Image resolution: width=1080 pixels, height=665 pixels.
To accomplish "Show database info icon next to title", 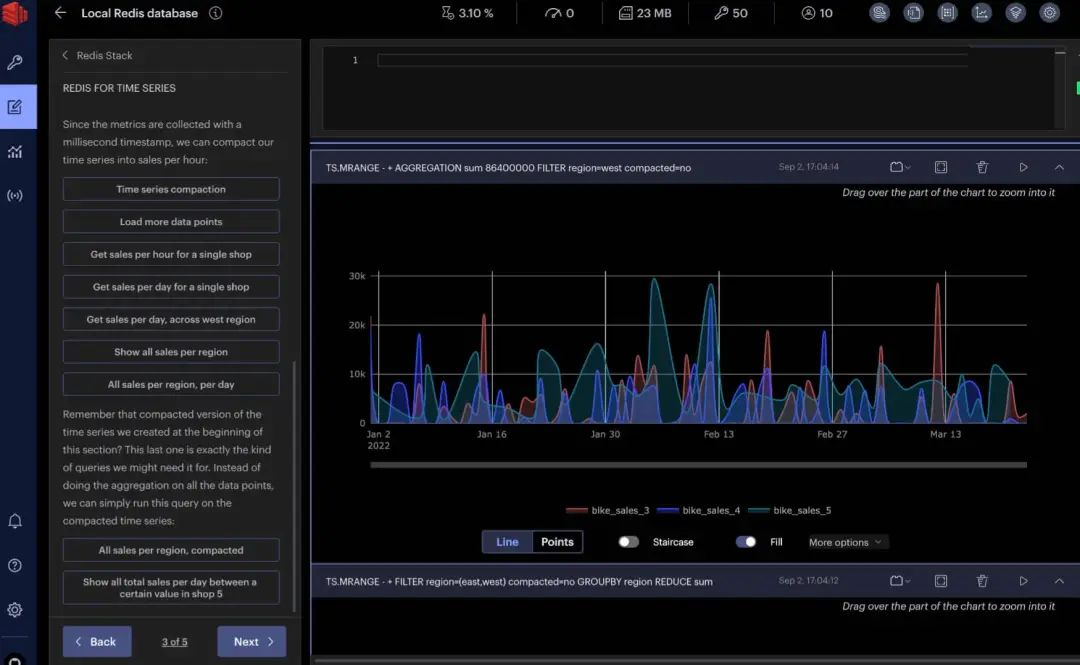I will (x=216, y=13).
